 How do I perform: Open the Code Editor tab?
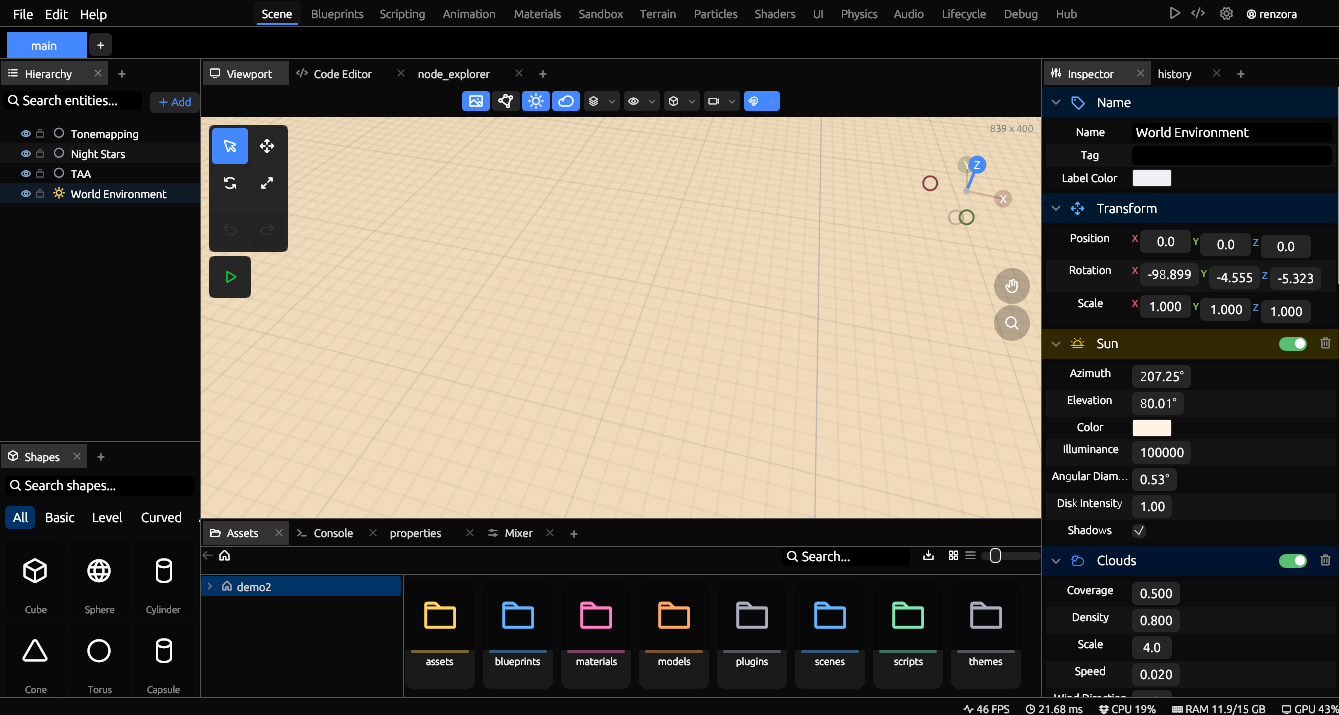click(342, 74)
